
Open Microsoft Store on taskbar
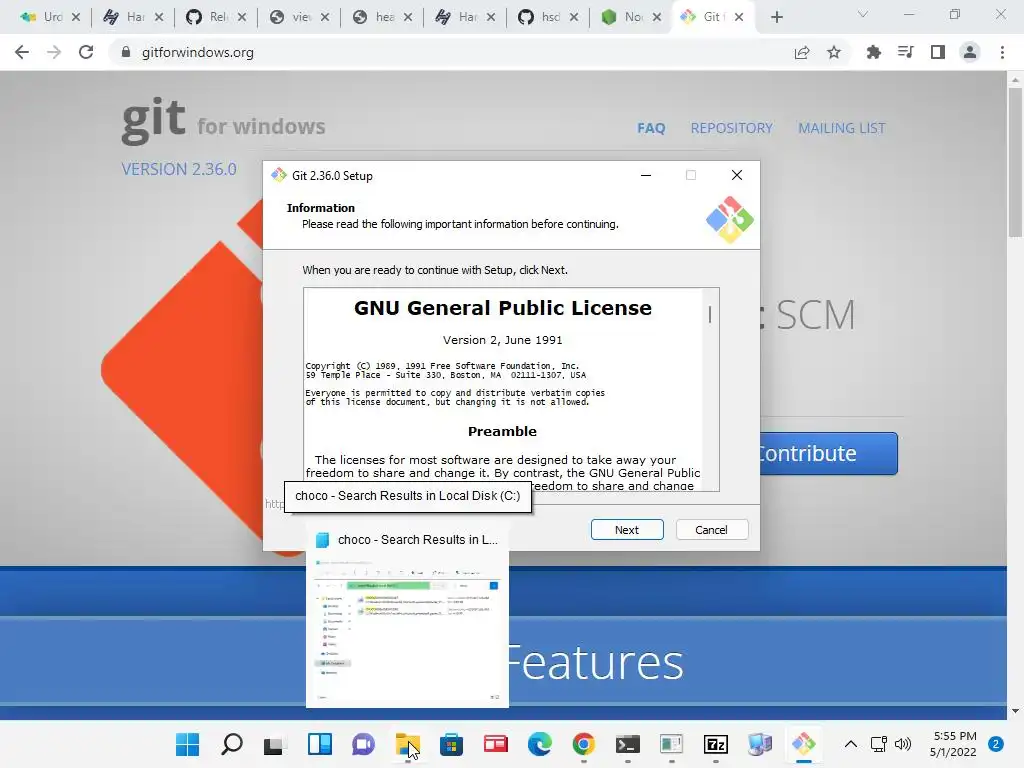click(451, 744)
